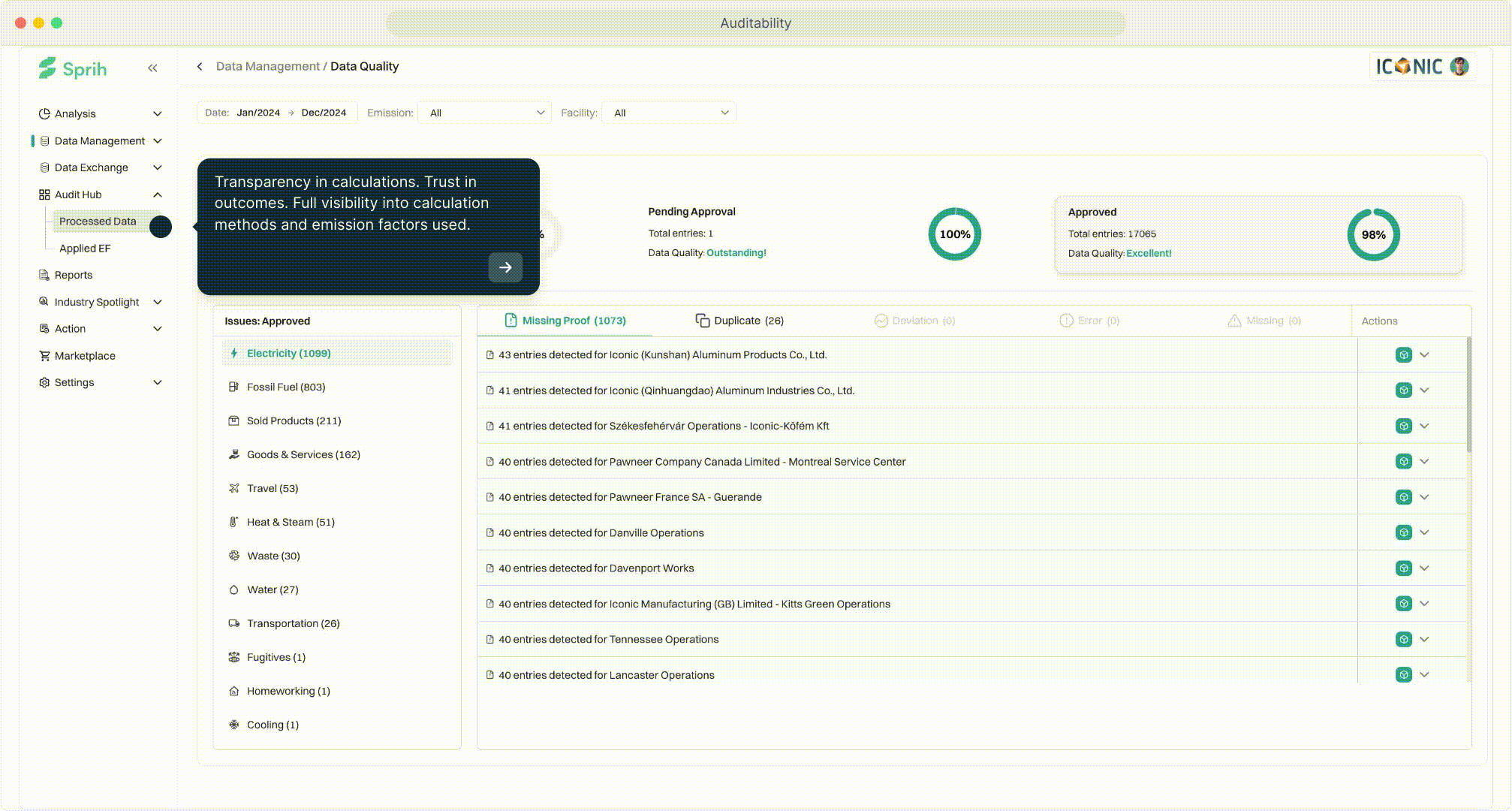Open the Iconic user profile avatar

(1459, 66)
